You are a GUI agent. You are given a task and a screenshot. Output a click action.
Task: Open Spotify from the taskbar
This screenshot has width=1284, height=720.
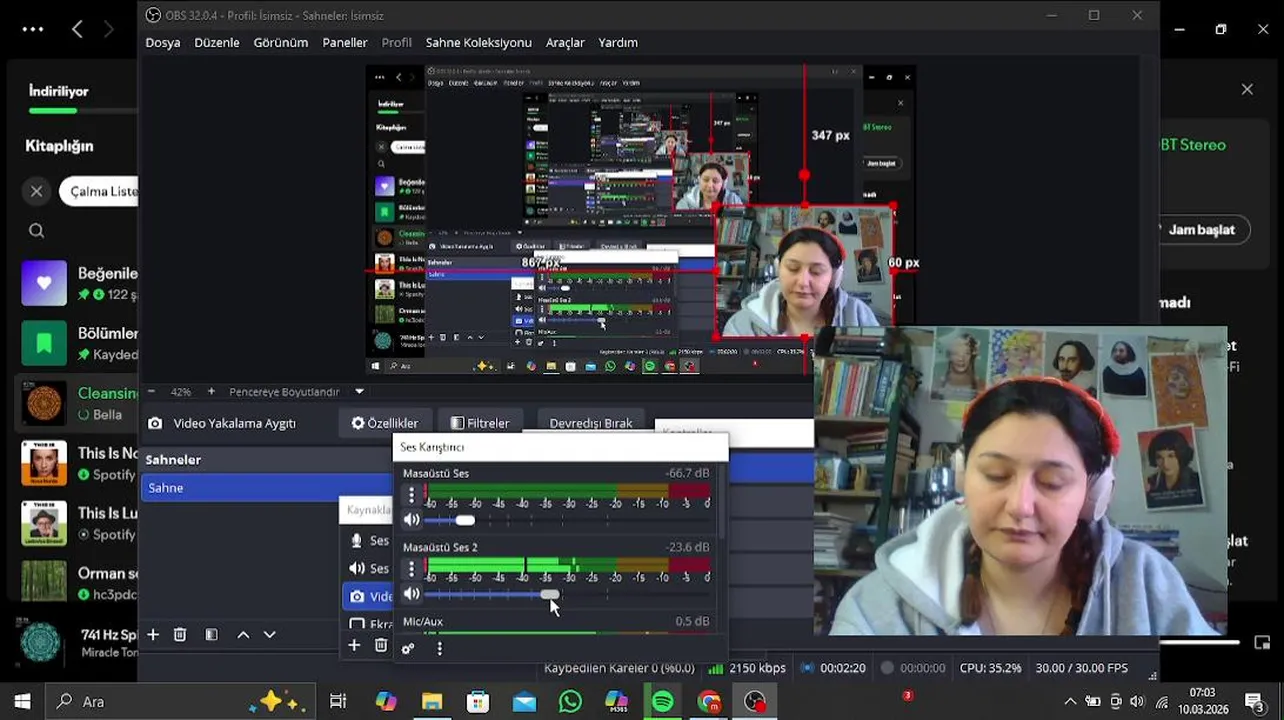click(662, 701)
